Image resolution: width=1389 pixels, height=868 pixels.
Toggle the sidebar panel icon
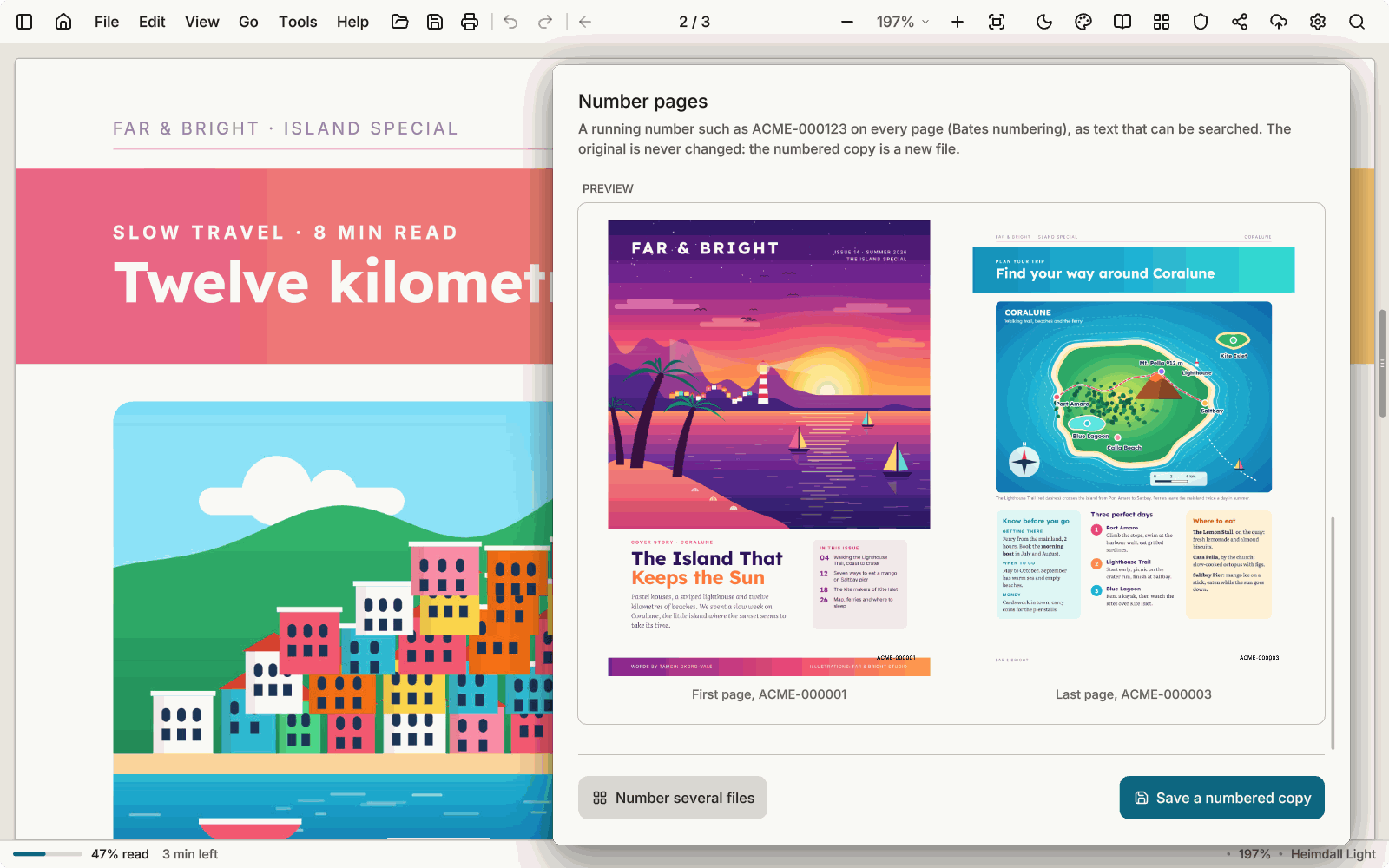point(24,22)
